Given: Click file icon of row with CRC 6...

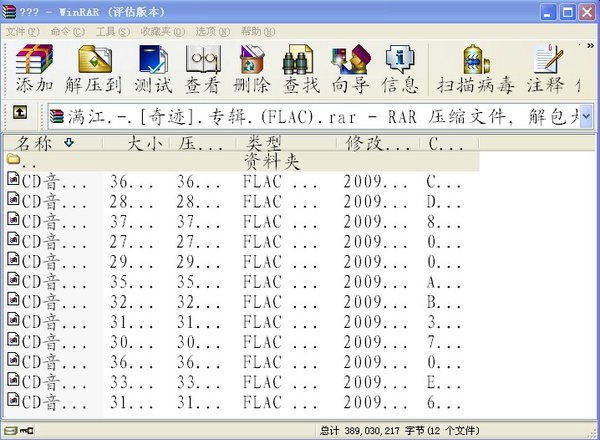Looking at the screenshot, I should (13, 399).
